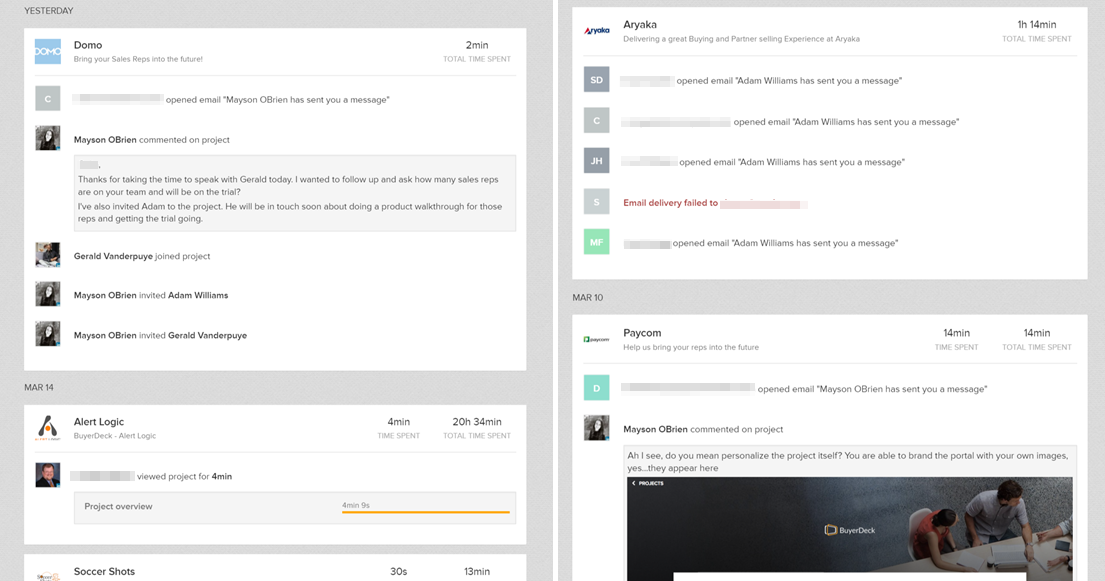Click Aryaka subtitle 'Delivering a great Buying'
Image resolution: width=1105 pixels, height=581 pixels.
click(741, 39)
